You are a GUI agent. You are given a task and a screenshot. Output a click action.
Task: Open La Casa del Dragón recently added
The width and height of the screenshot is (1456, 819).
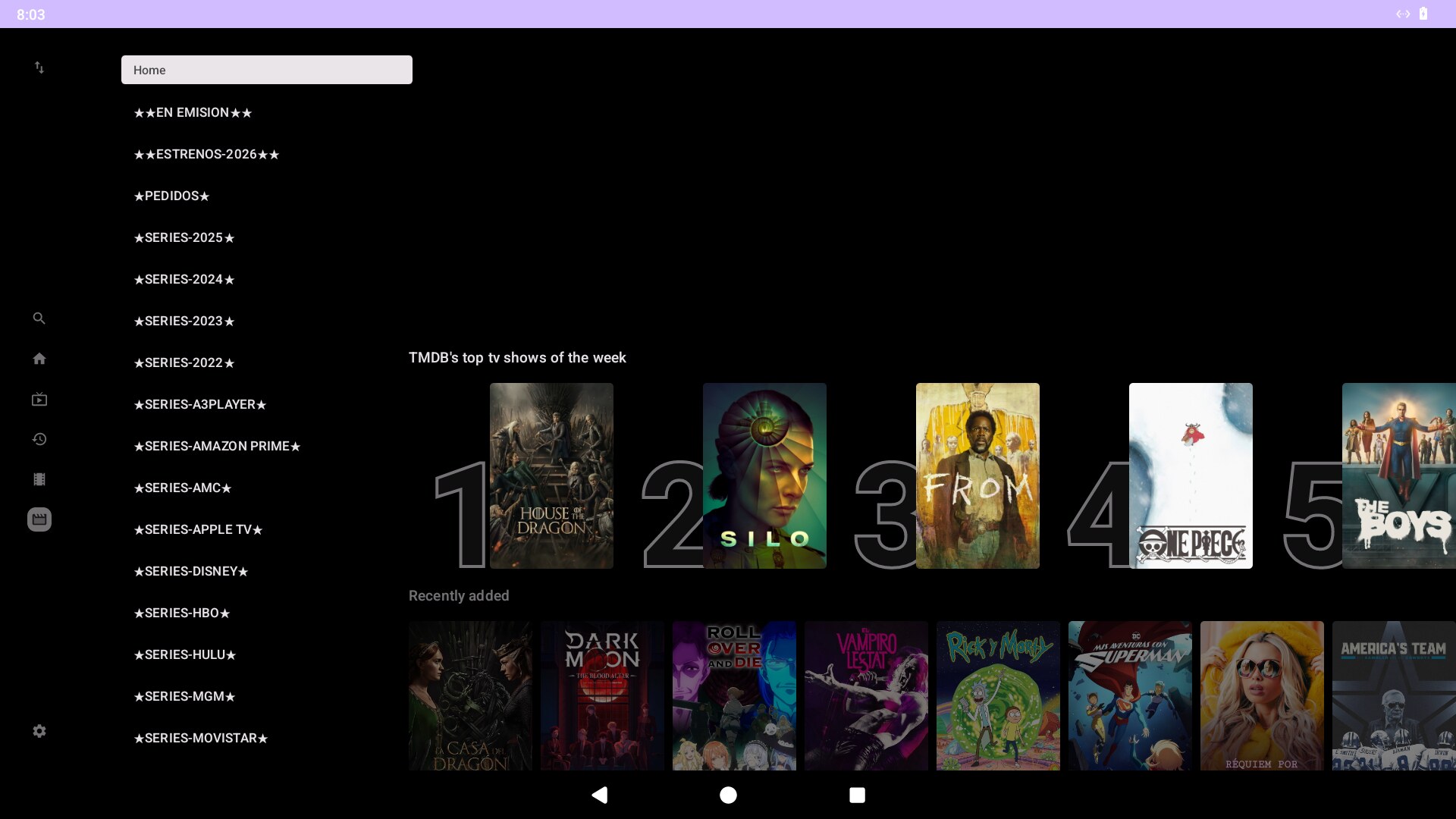pos(470,695)
